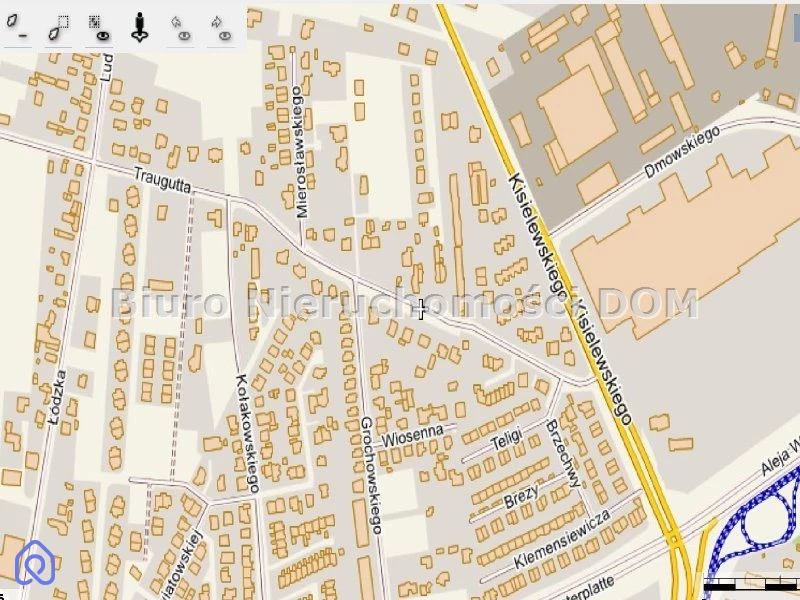Activate the zoom to rectangle tool
The height and width of the screenshot is (600, 800).
coord(58,28)
